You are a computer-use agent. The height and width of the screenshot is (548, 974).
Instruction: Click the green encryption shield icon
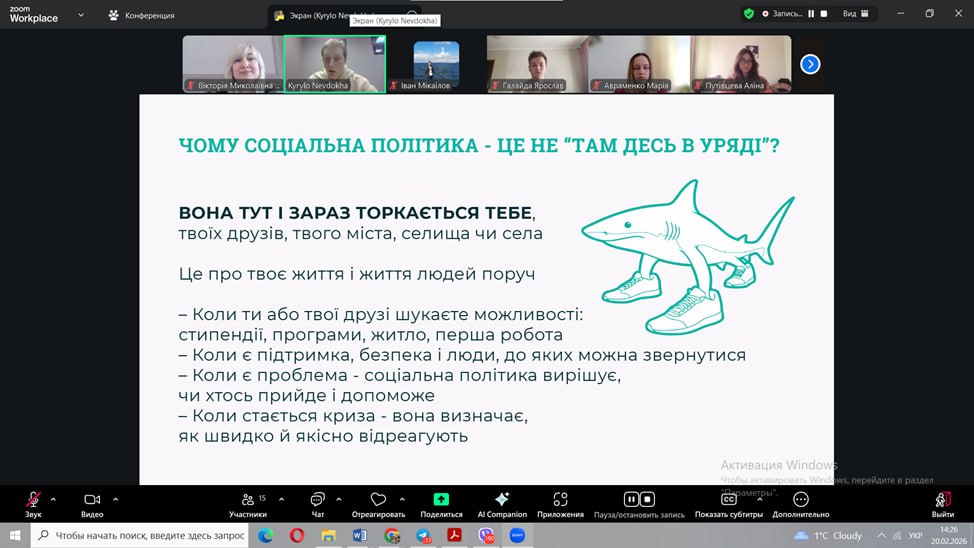tap(748, 14)
